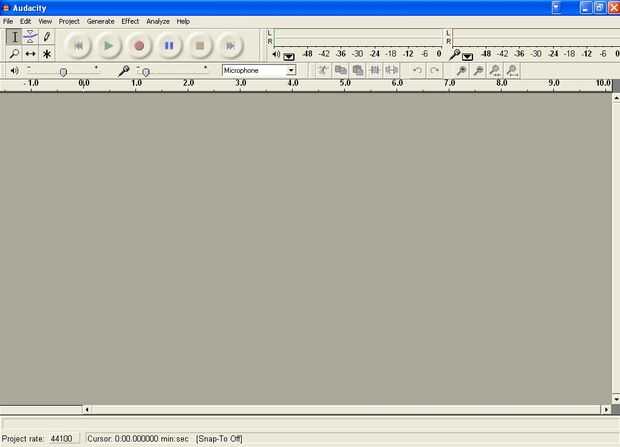
Task: Click the Paste icon in edit toolbar
Action: click(357, 70)
